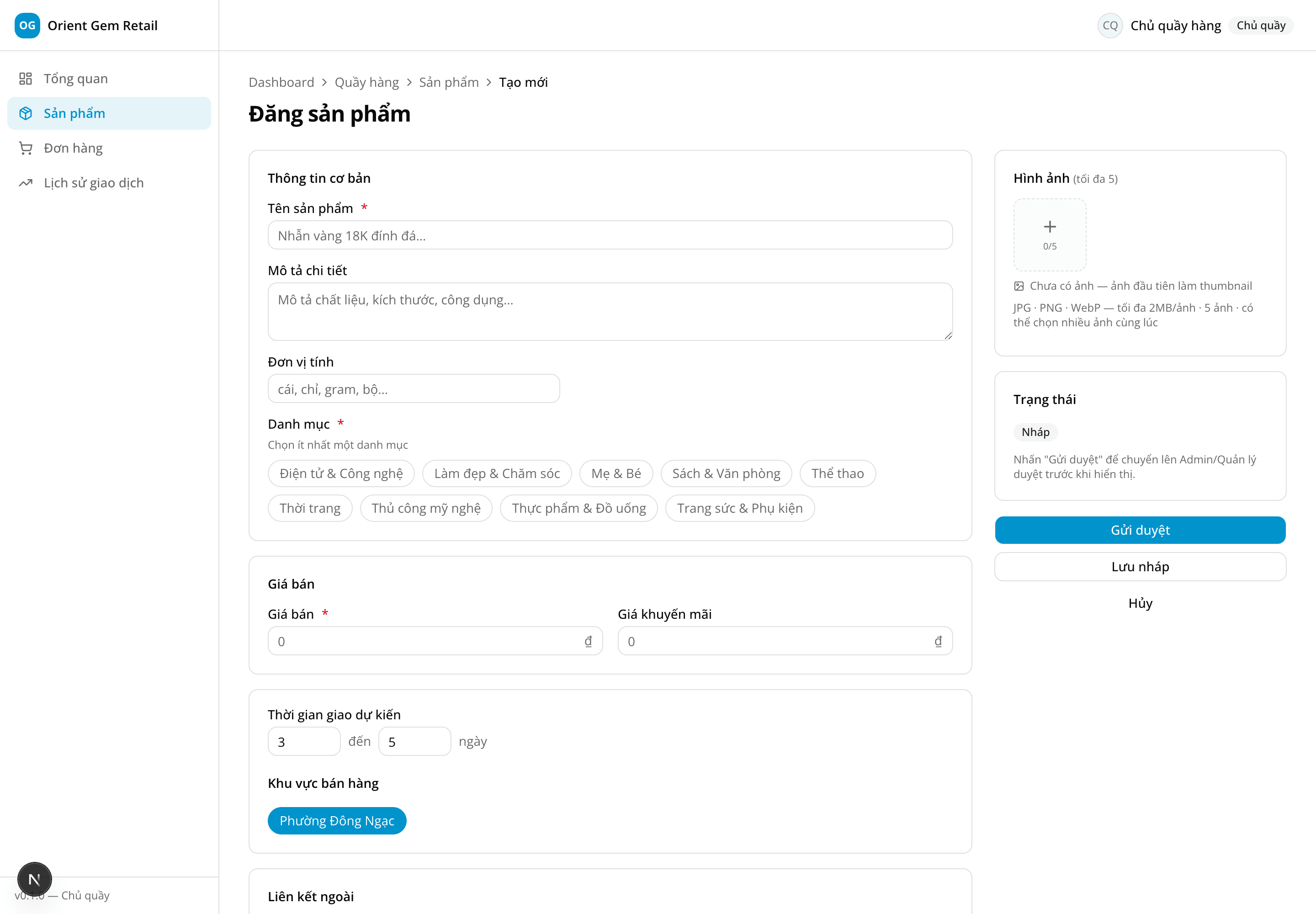
Task: Focus the Đơn vị tính input
Action: (x=414, y=389)
